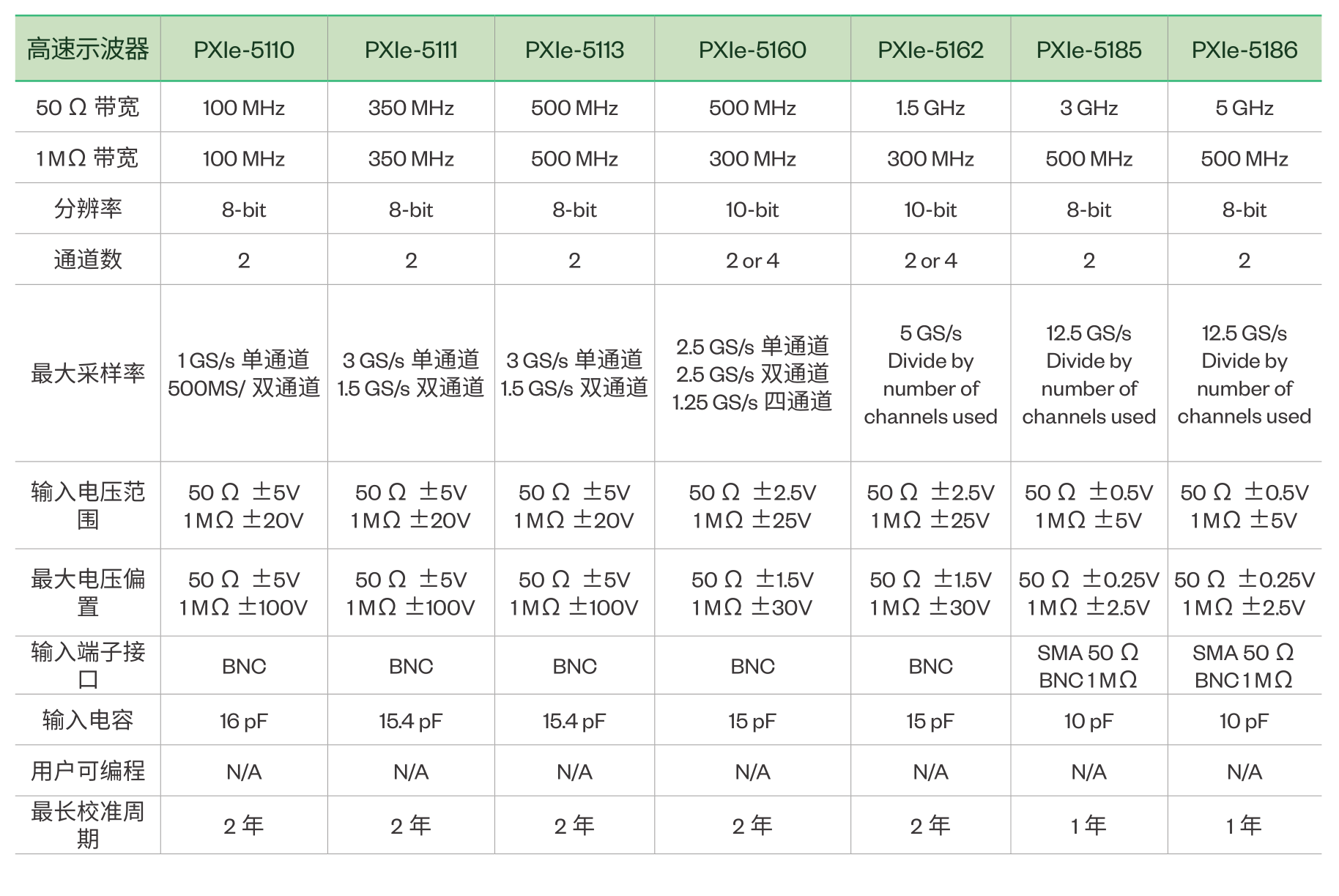Select the PXIe-5185 column header

pos(1088,50)
